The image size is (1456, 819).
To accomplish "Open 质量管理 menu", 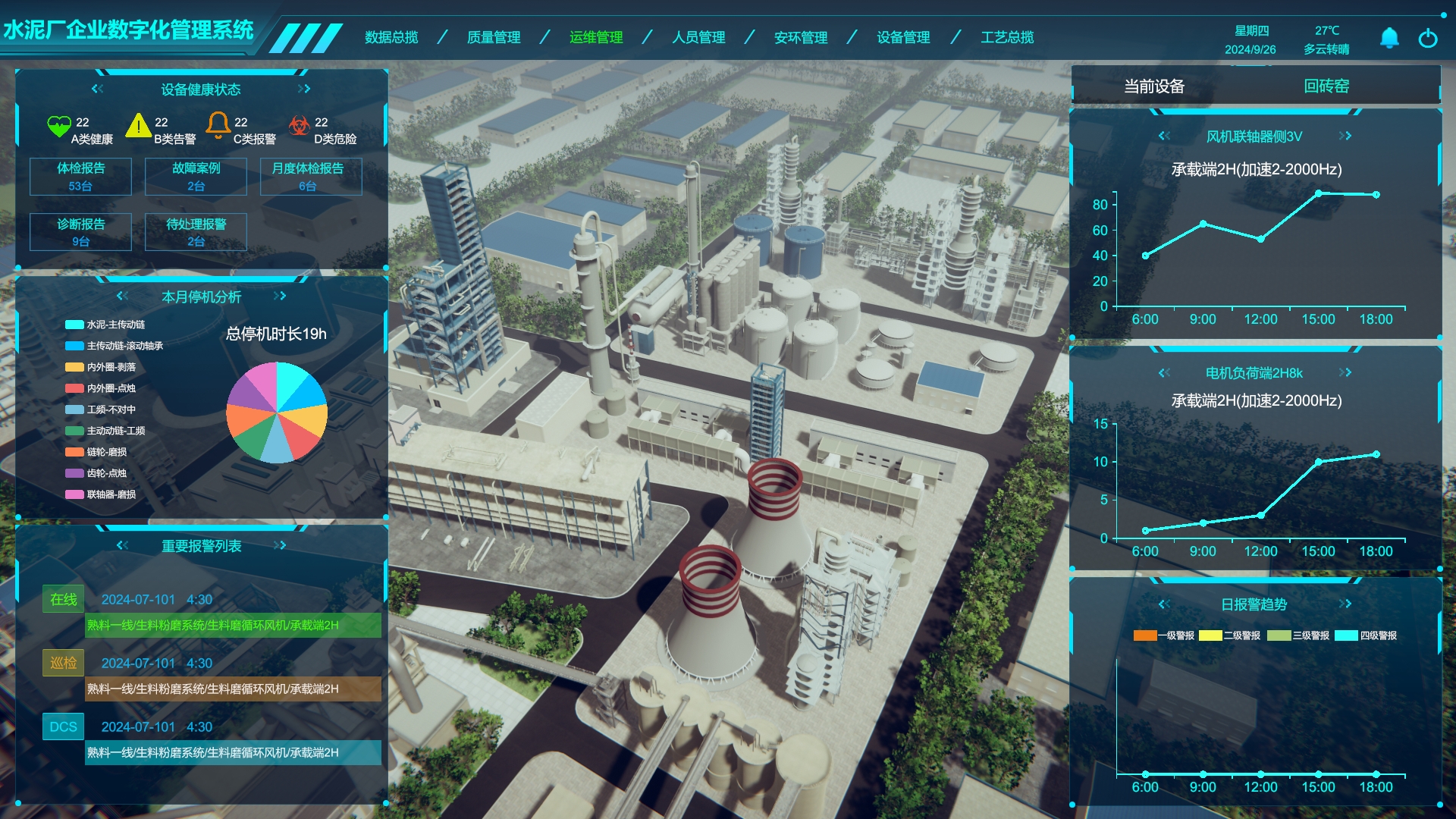I will tap(494, 37).
